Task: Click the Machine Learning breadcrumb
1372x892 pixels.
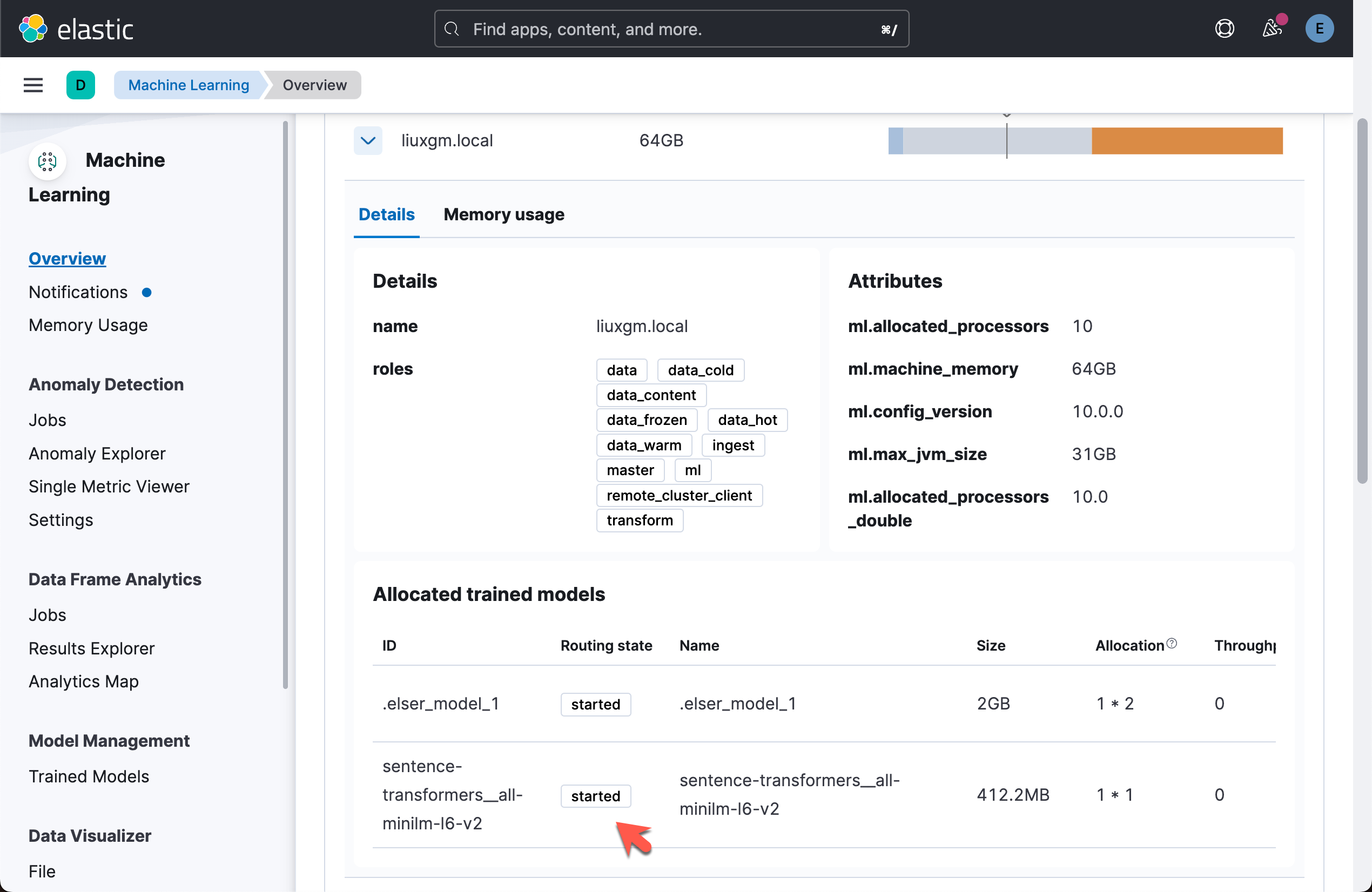Action: (x=189, y=85)
